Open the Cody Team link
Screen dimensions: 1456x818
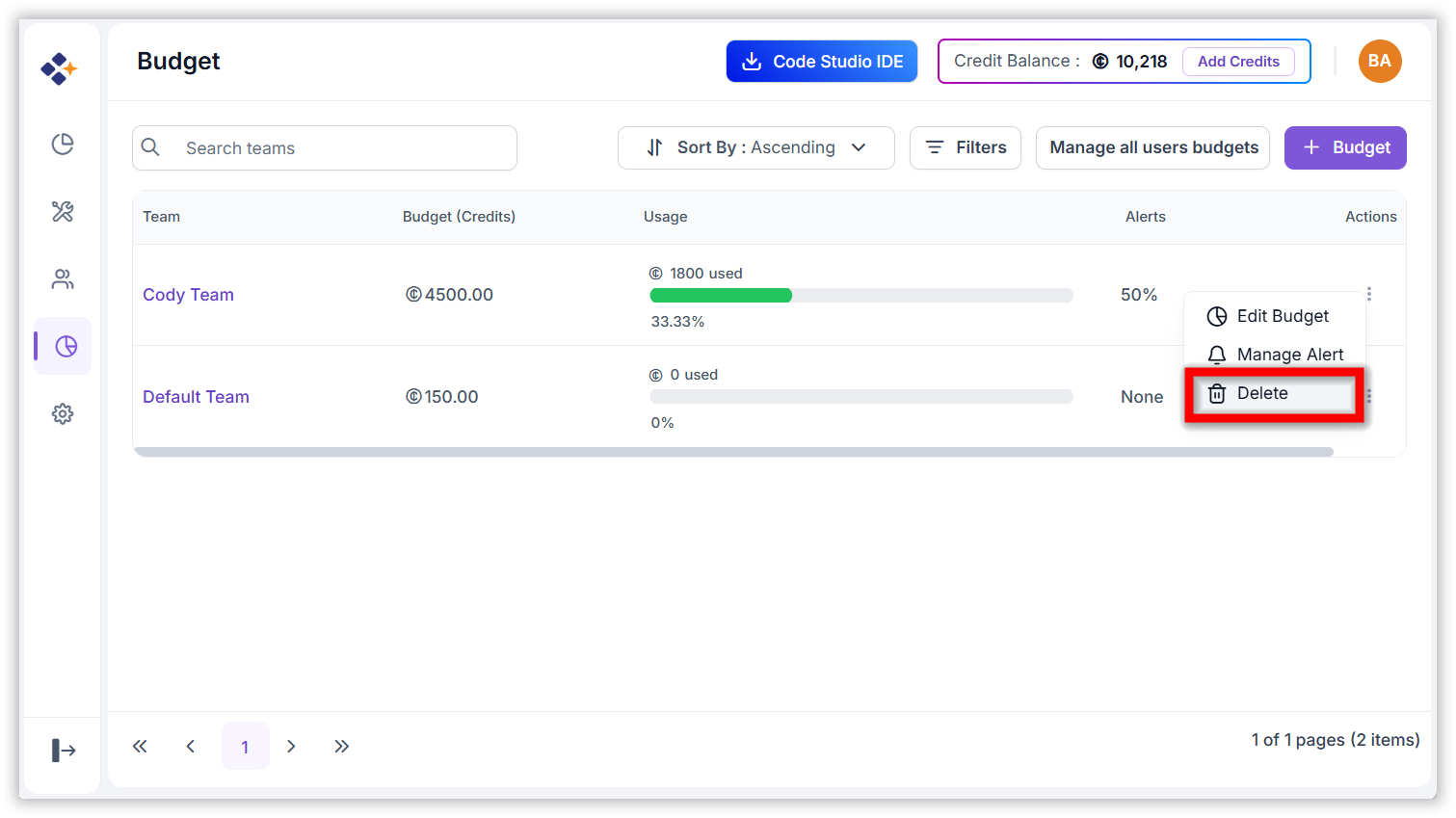[x=188, y=295]
